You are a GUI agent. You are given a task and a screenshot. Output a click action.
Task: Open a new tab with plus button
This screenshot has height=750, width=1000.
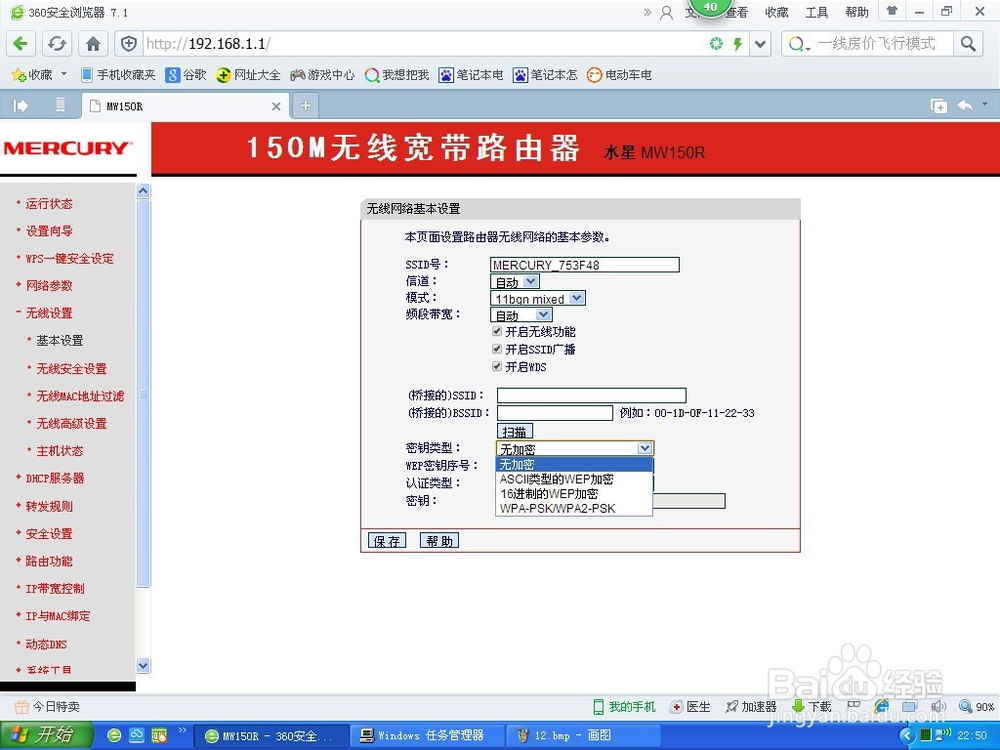(x=305, y=106)
